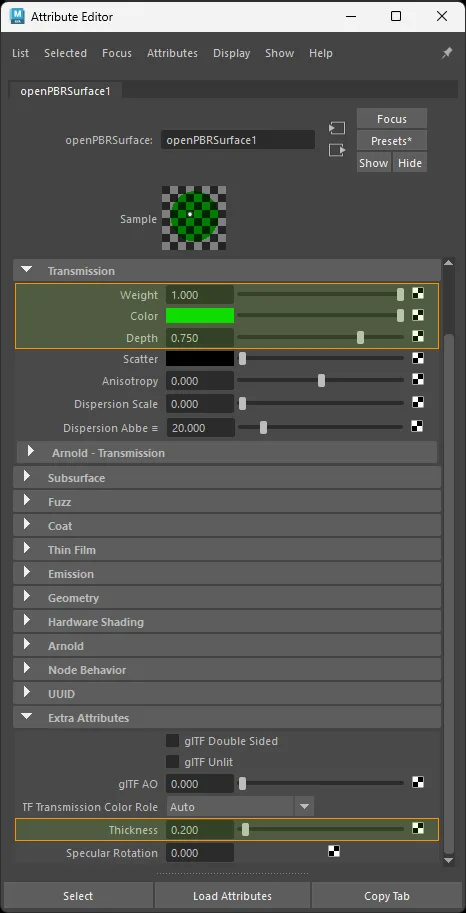Click the Focus button
This screenshot has height=913, width=466.
391,119
